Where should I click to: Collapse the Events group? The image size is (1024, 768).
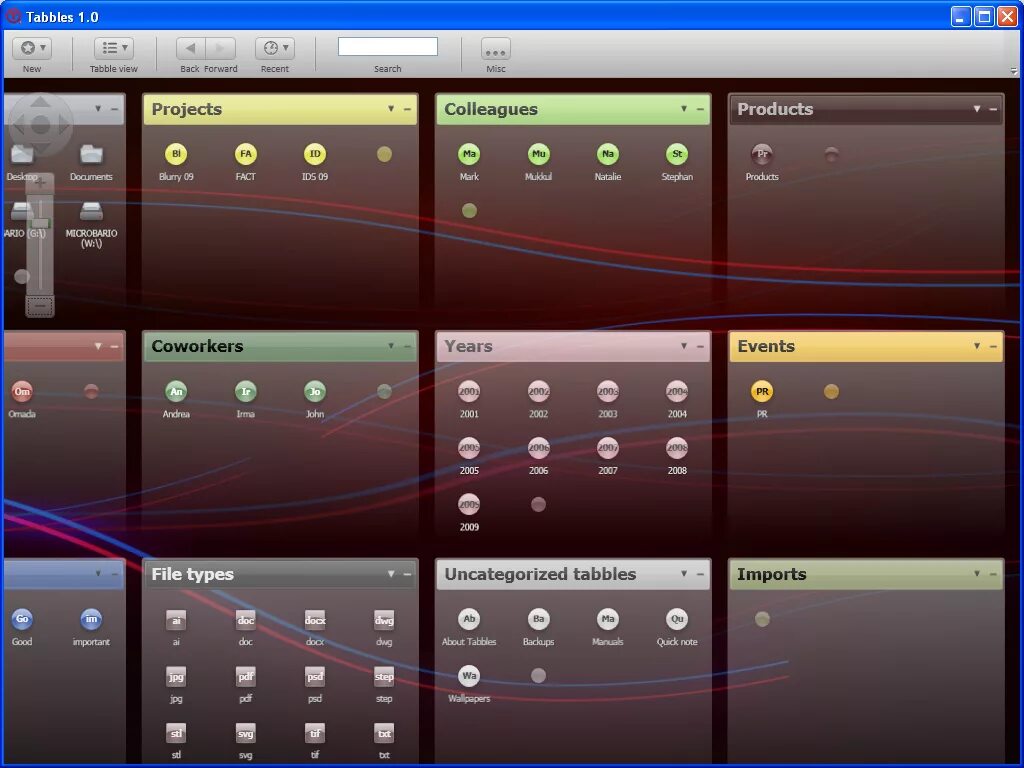tap(993, 346)
